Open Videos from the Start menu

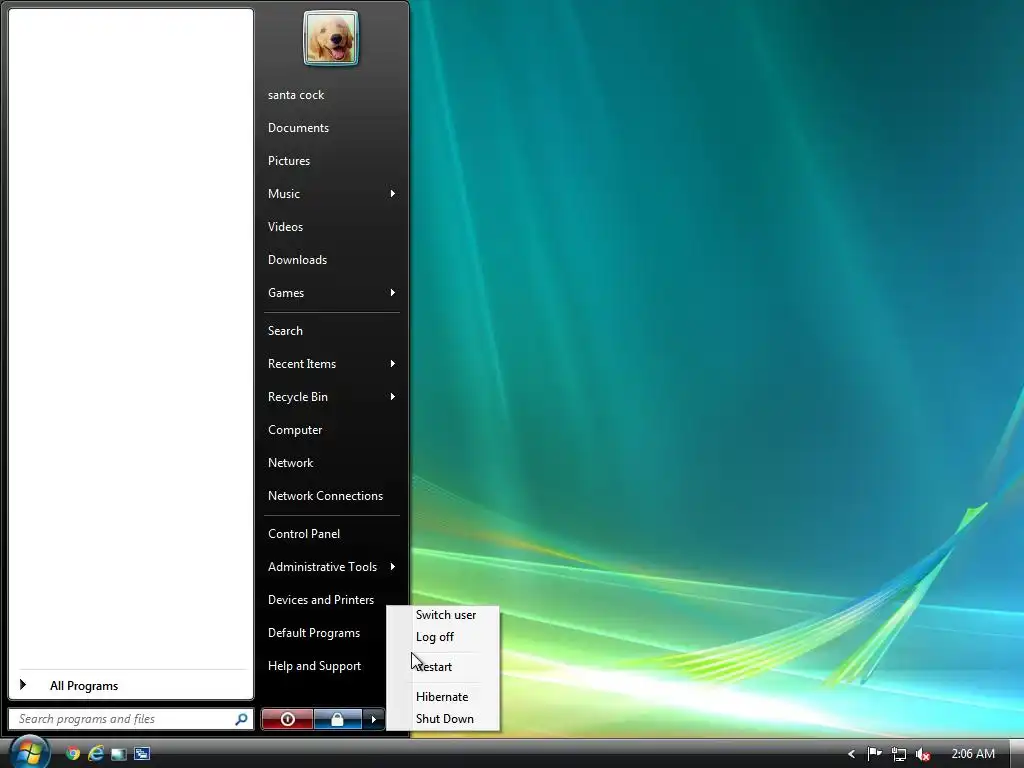point(285,227)
